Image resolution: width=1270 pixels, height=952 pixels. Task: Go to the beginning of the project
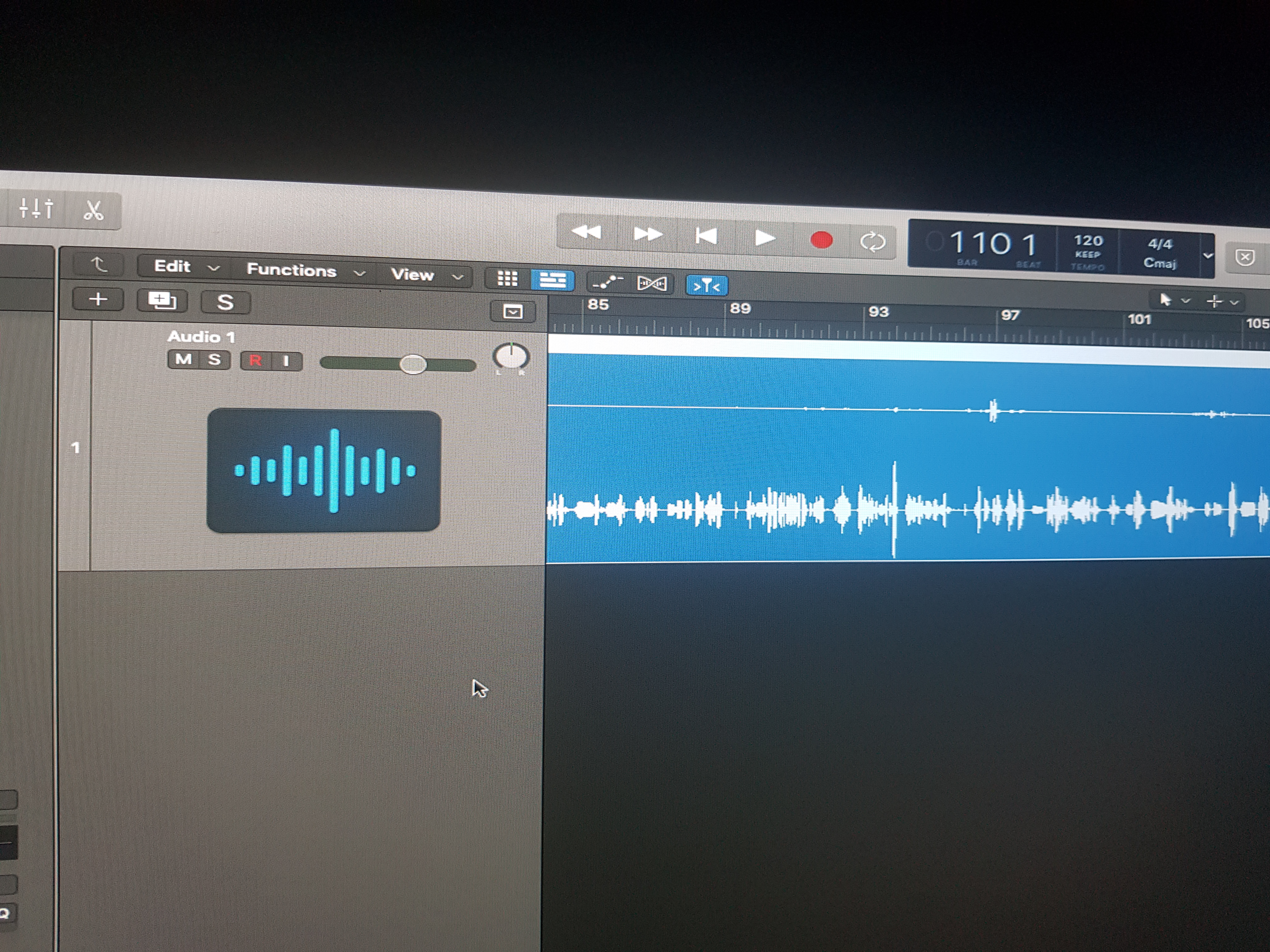(706, 236)
